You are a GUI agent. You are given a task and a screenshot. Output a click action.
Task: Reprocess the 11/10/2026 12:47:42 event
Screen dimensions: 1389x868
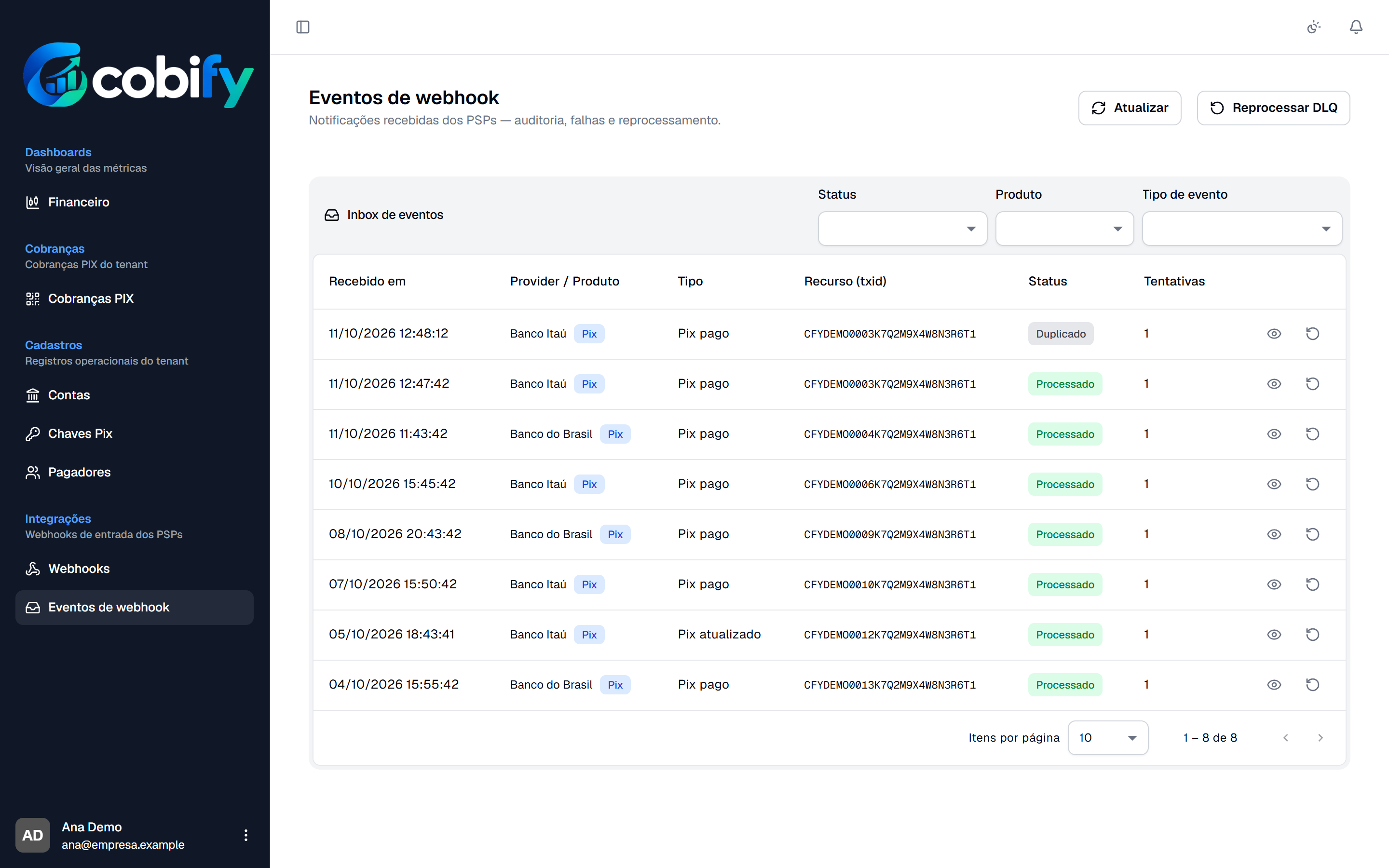[1312, 383]
